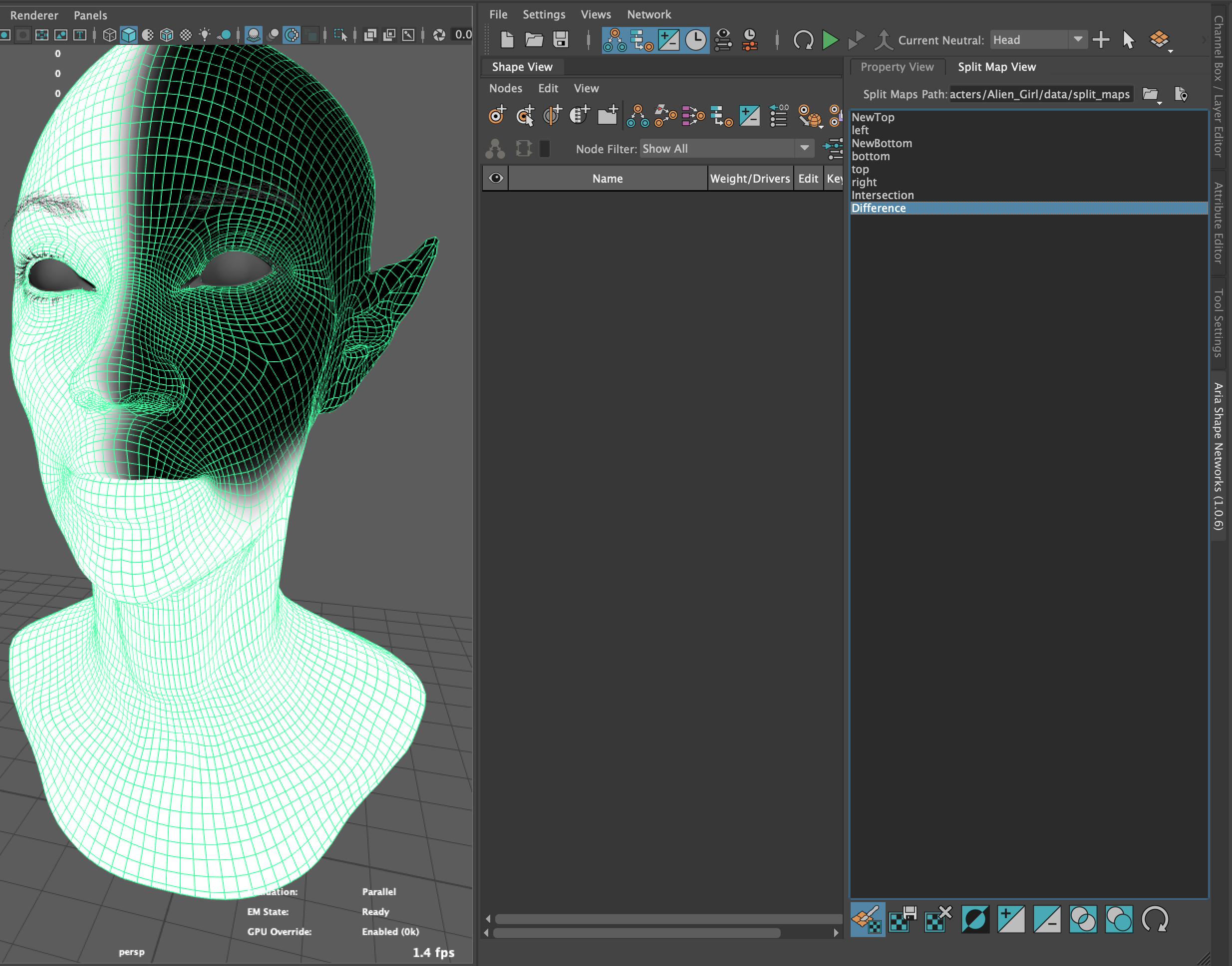Screen dimensions: 1232x966
Task: Click add shape from selection icon
Action: [525, 115]
